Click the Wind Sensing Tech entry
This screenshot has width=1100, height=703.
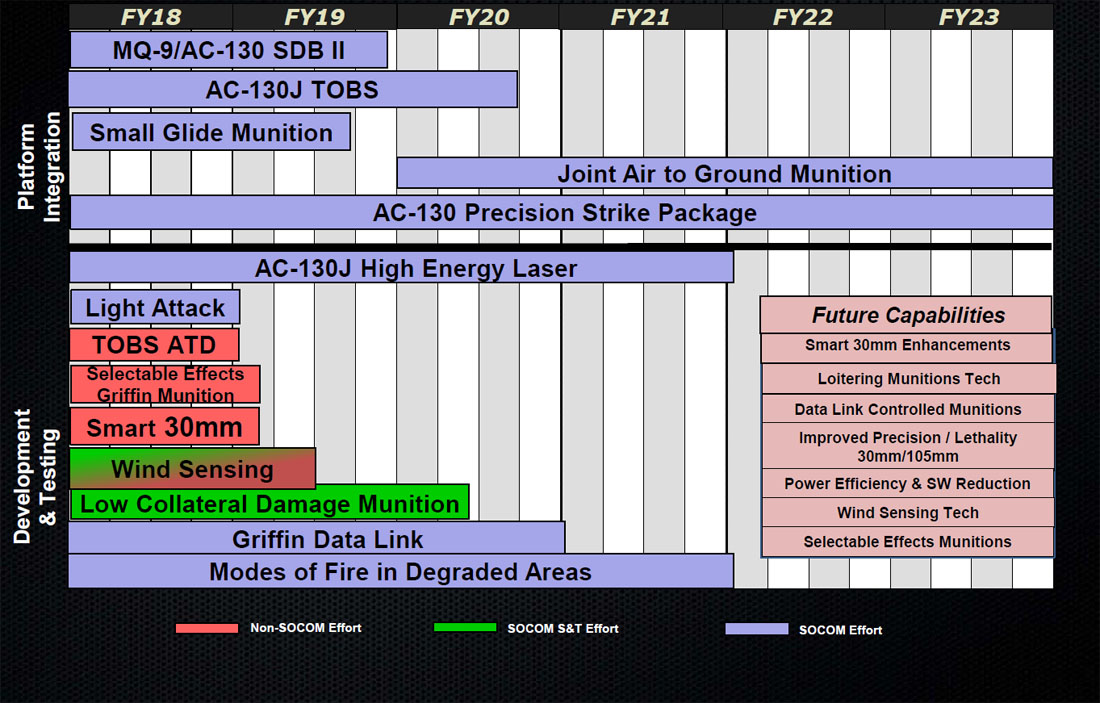coord(908,512)
